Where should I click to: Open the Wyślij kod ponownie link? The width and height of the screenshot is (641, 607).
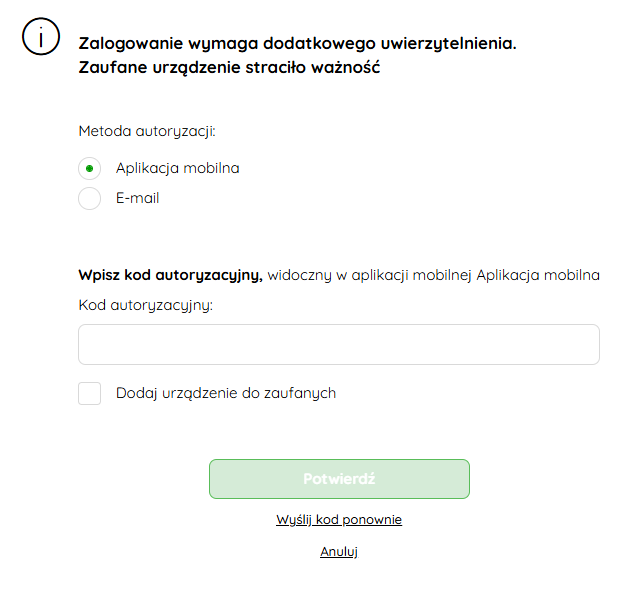pyautogui.click(x=339, y=520)
